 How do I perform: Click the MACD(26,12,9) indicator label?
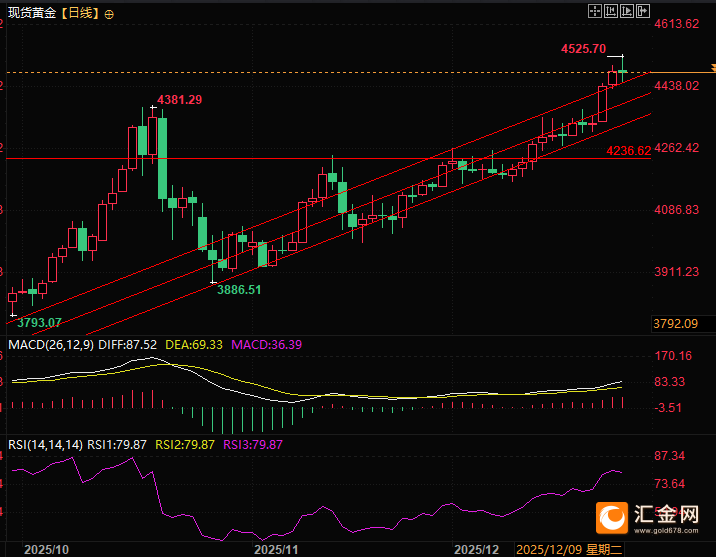51,345
